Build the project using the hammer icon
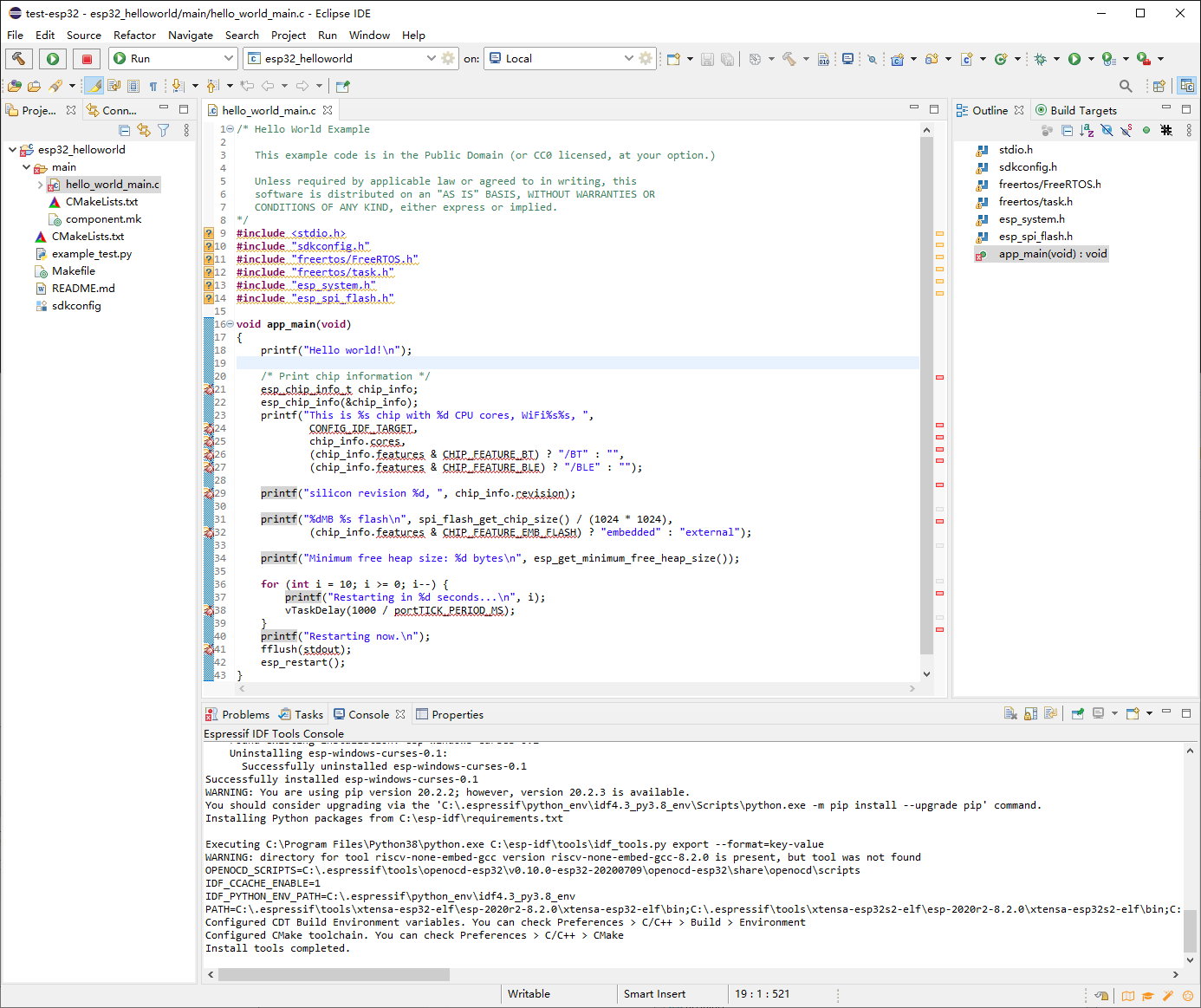Image resolution: width=1201 pixels, height=1008 pixels. (19, 58)
